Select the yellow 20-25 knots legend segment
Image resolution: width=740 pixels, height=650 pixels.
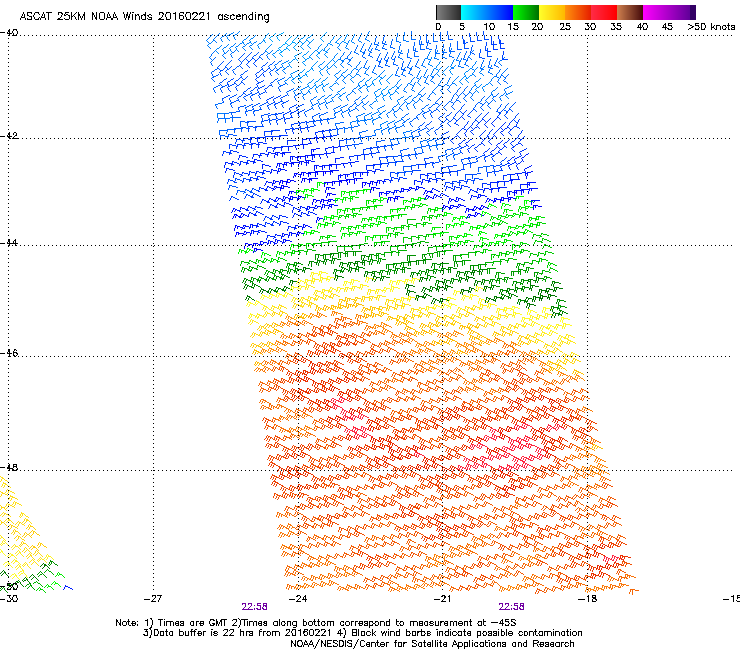point(552,12)
